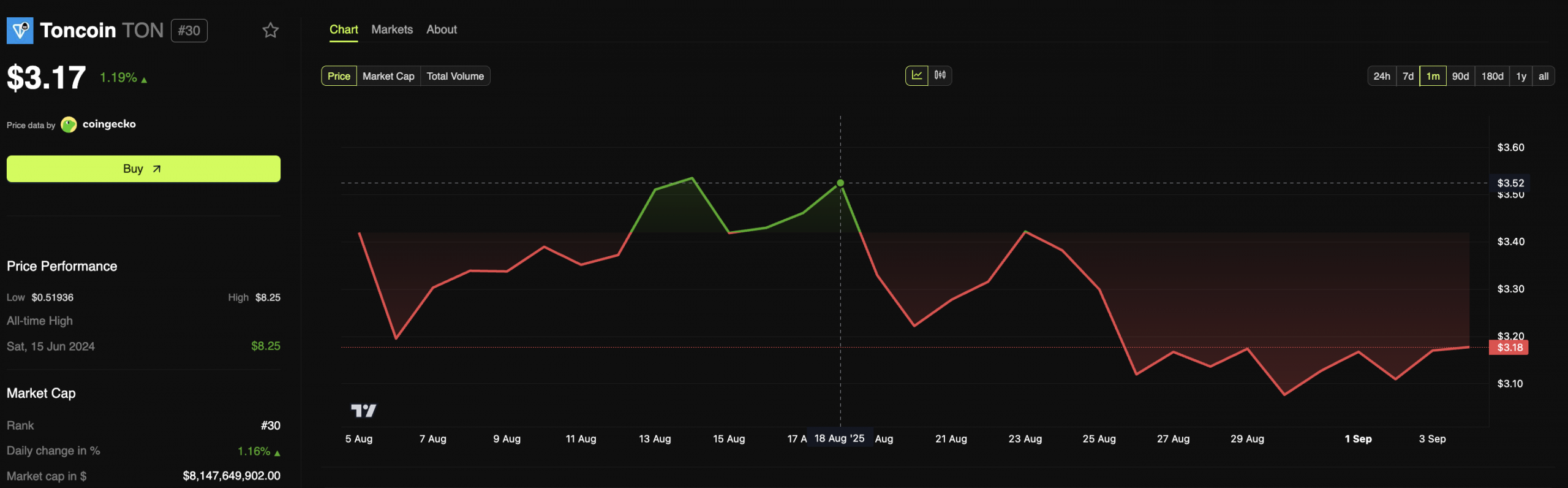The width and height of the screenshot is (1568, 488).
Task: Set the chart range to 24h
Action: coord(1381,76)
